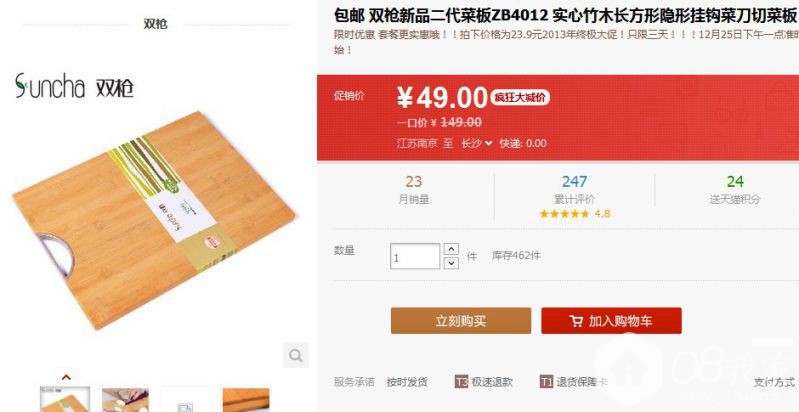Image resolution: width=799 pixels, height=412 pixels.
Task: Select the first cutting board thumbnail
Action: coord(65,399)
